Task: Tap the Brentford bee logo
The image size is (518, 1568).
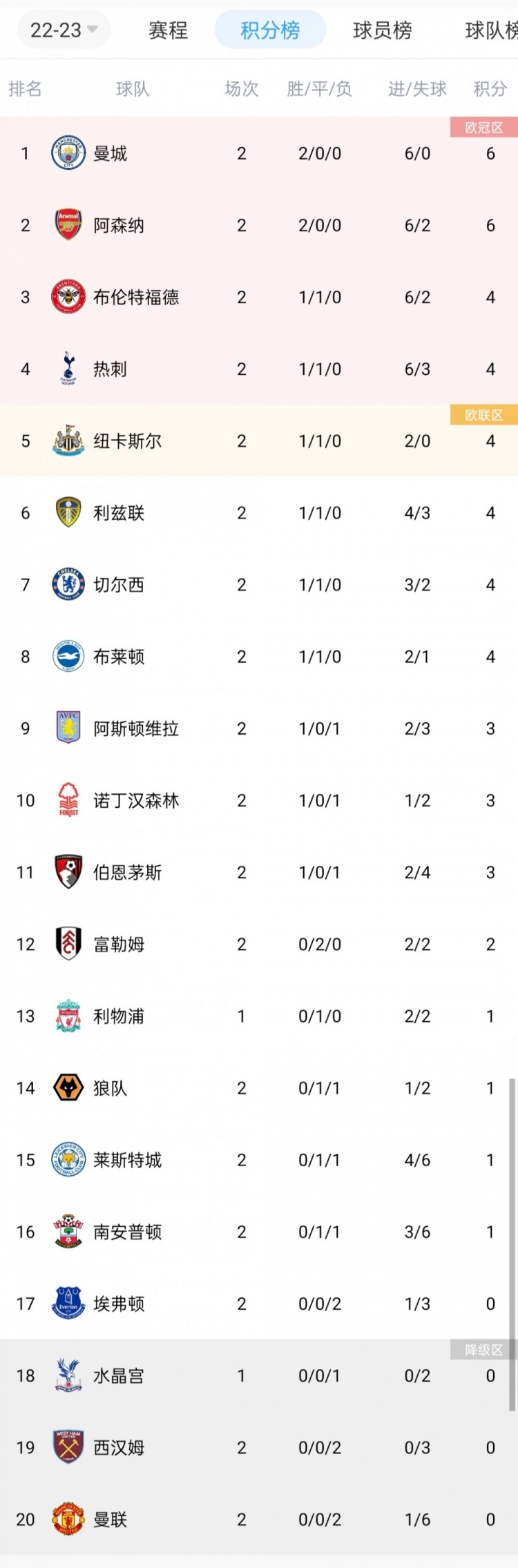Action: [x=68, y=297]
